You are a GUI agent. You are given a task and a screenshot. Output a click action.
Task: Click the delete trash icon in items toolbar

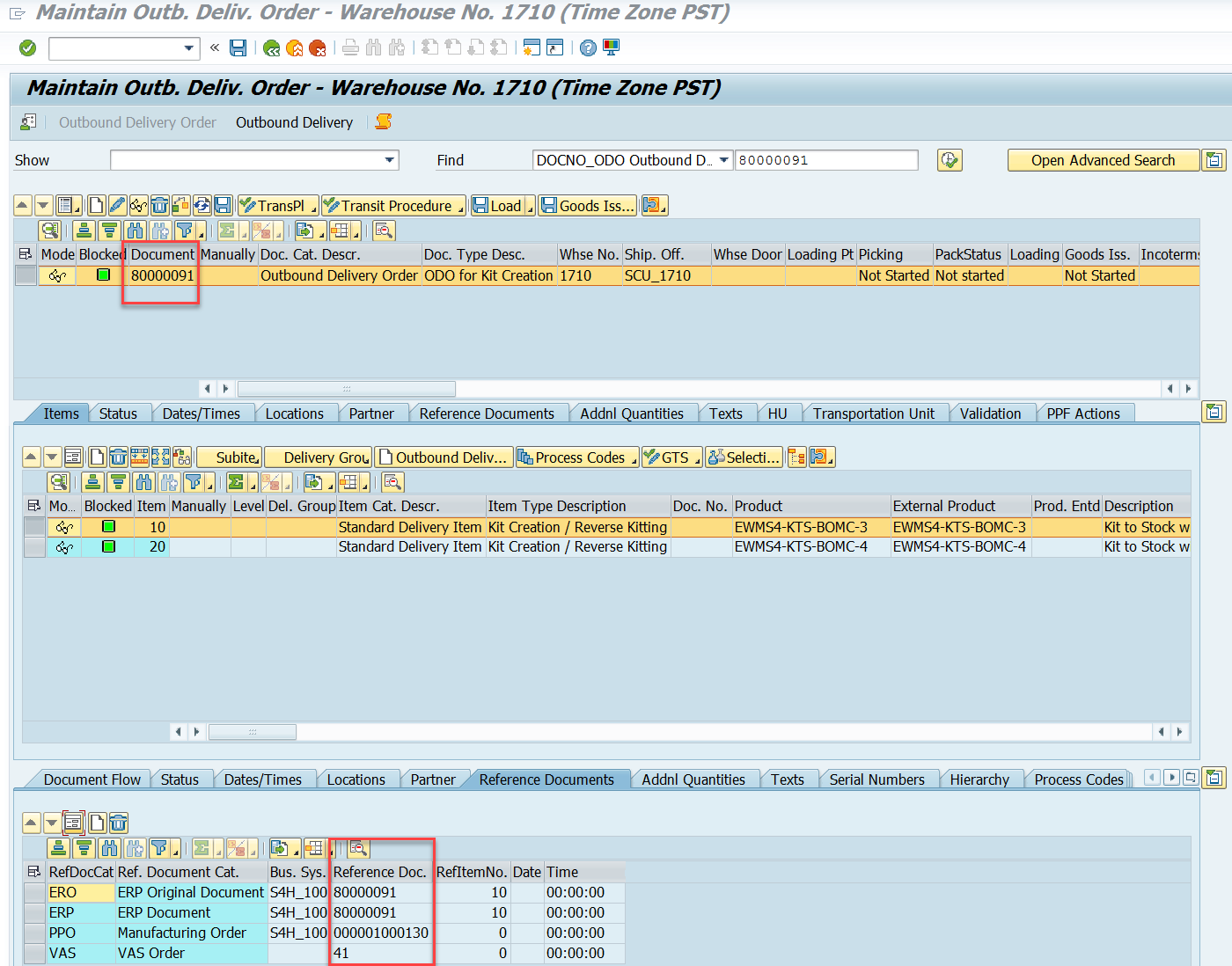118,457
